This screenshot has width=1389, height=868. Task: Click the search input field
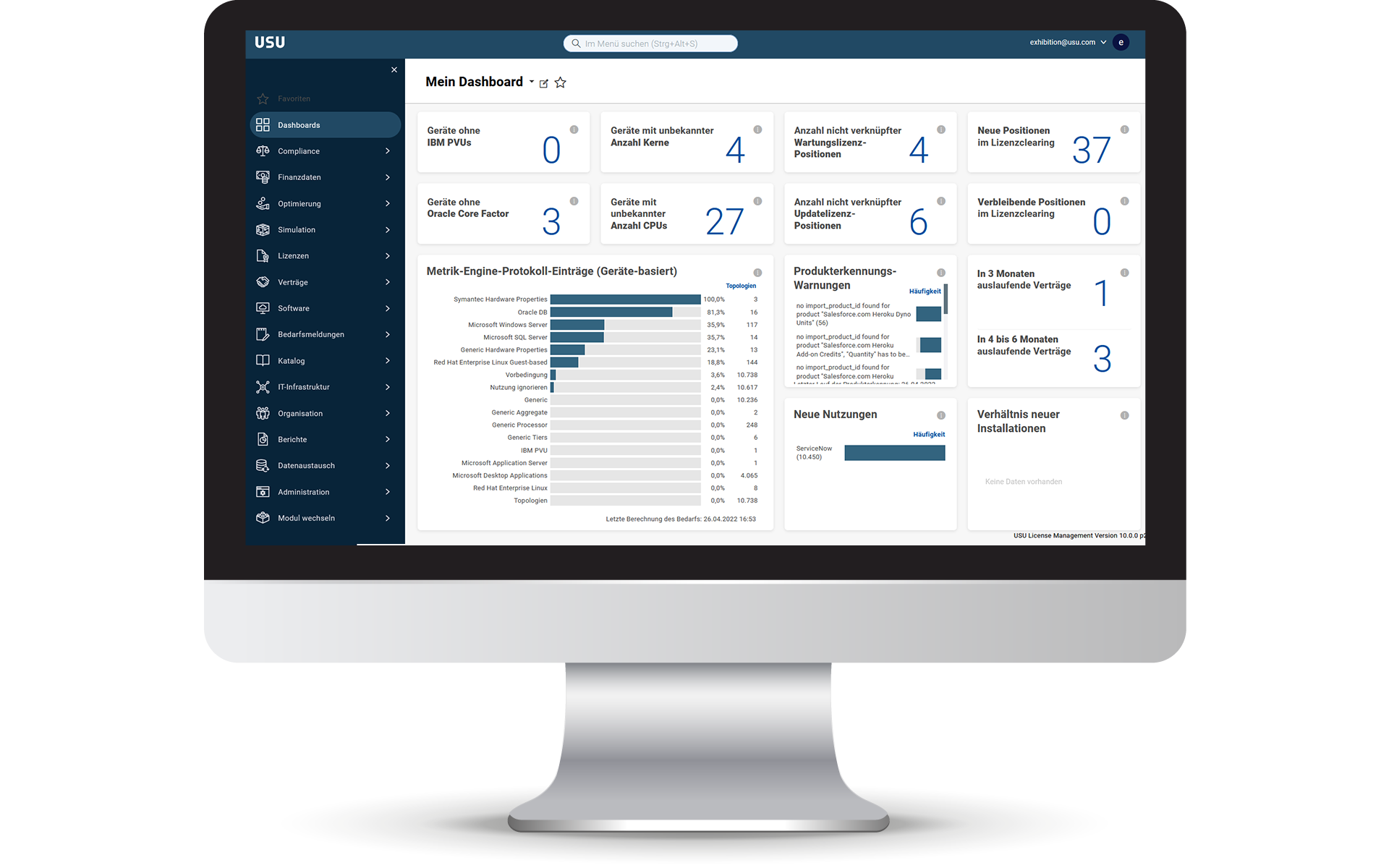(x=650, y=42)
